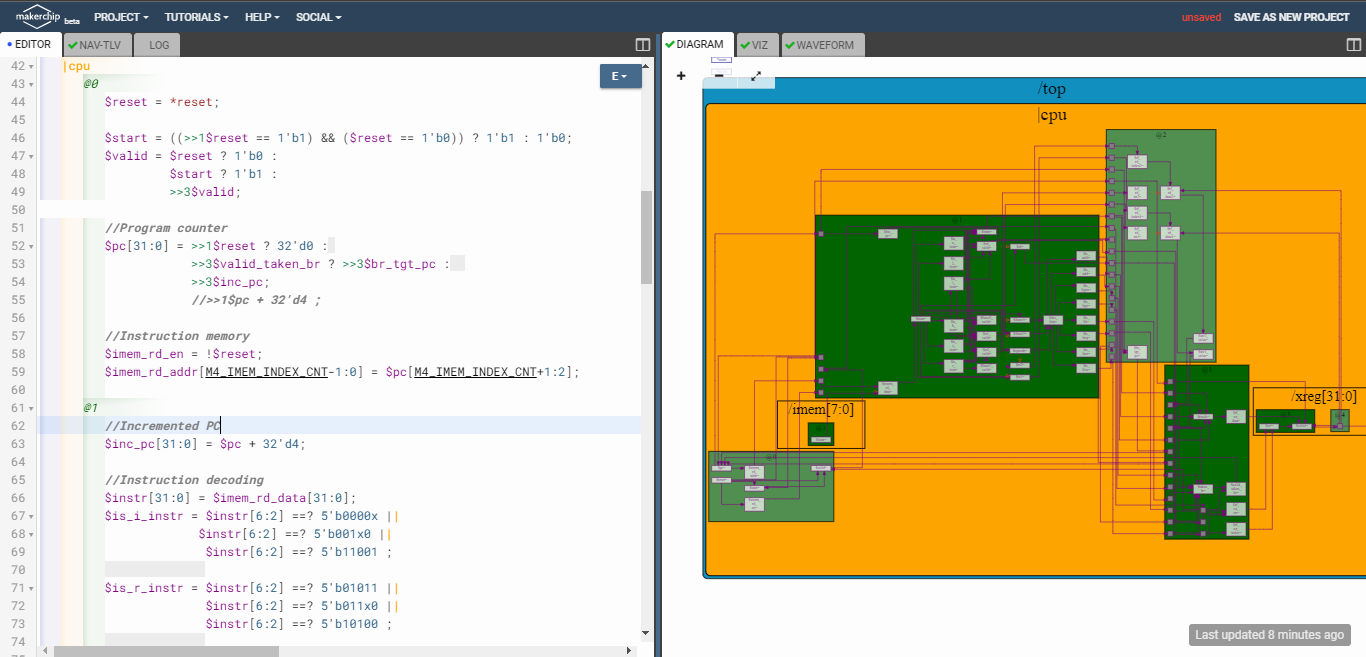Switch to the WAVEFORM tab
1366x657 pixels.
click(x=825, y=44)
